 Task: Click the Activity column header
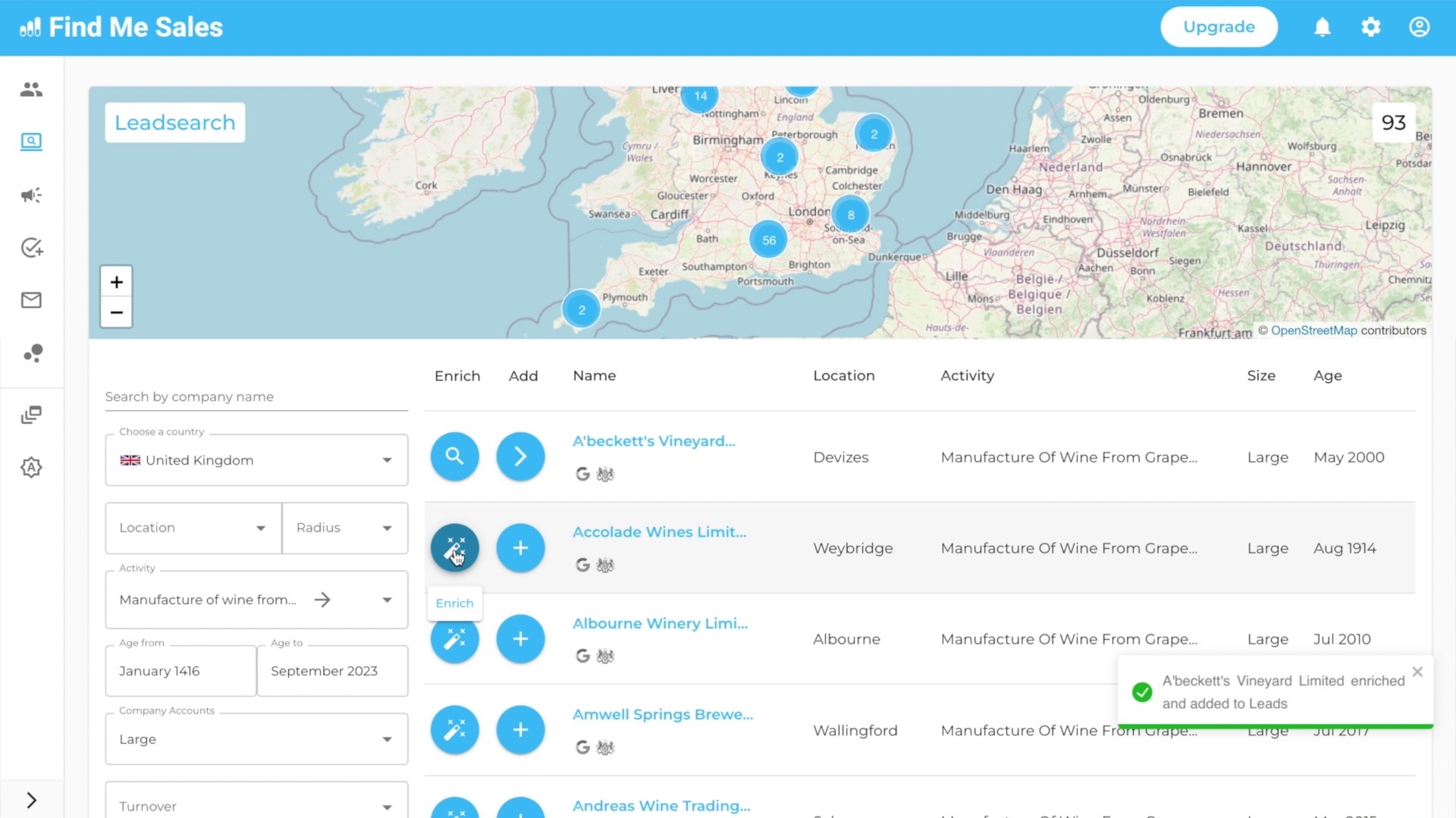click(967, 375)
